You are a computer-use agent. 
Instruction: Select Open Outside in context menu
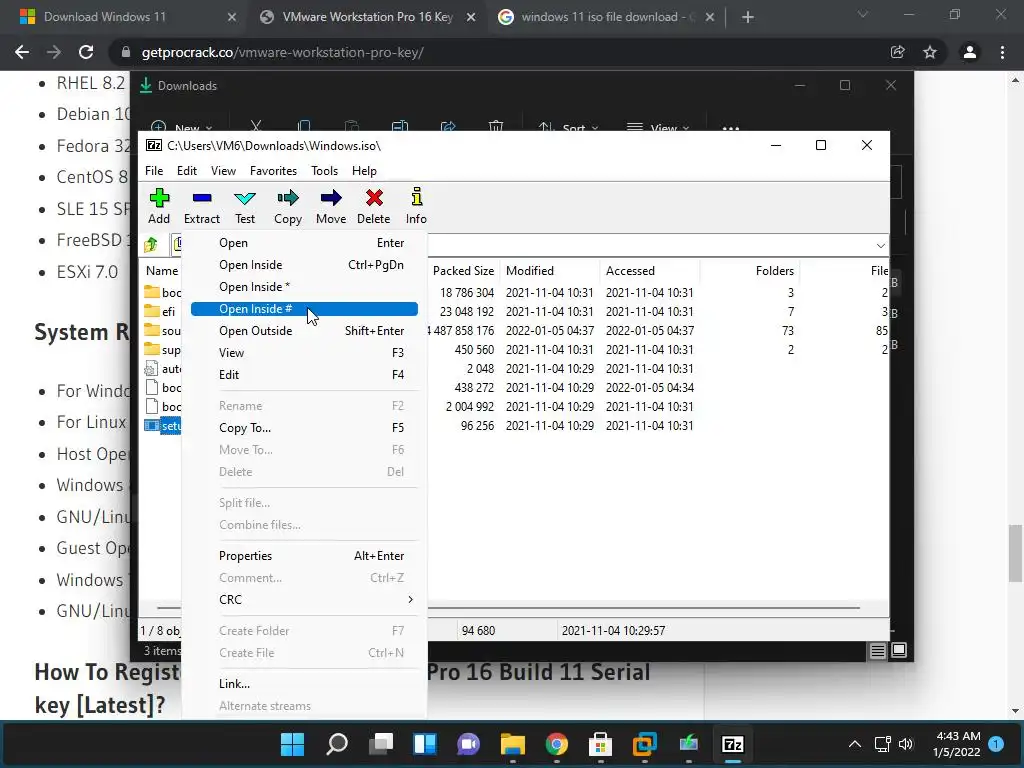click(304, 330)
